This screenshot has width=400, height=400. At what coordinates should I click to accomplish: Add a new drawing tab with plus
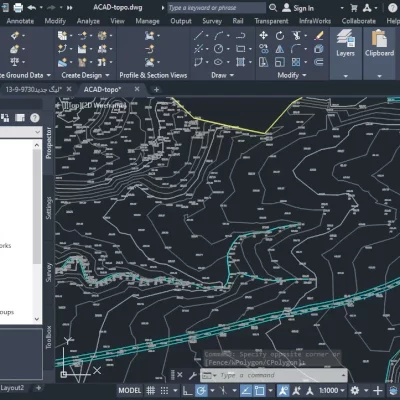[x=156, y=89]
